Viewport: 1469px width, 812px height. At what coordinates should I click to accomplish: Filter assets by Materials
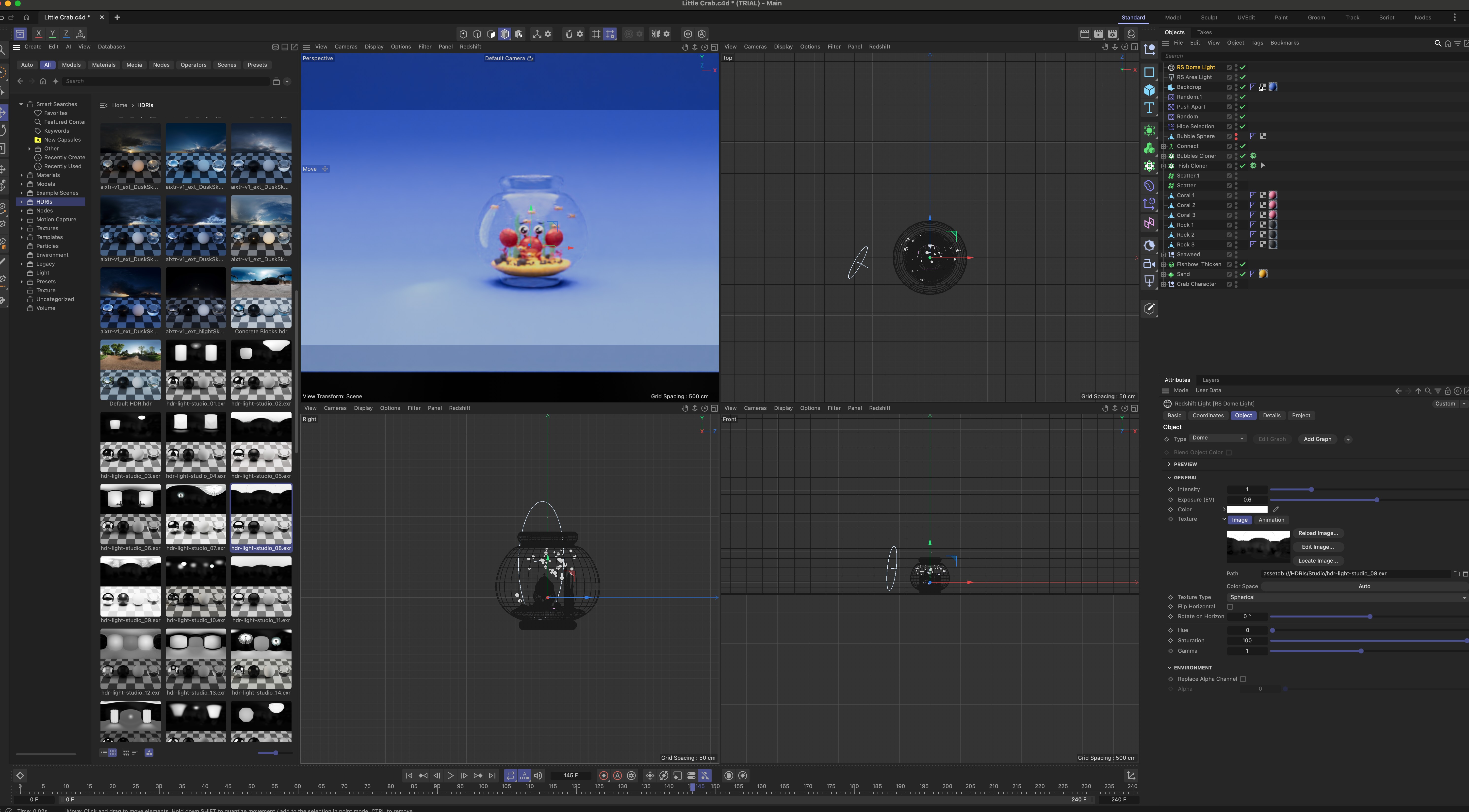click(x=104, y=65)
